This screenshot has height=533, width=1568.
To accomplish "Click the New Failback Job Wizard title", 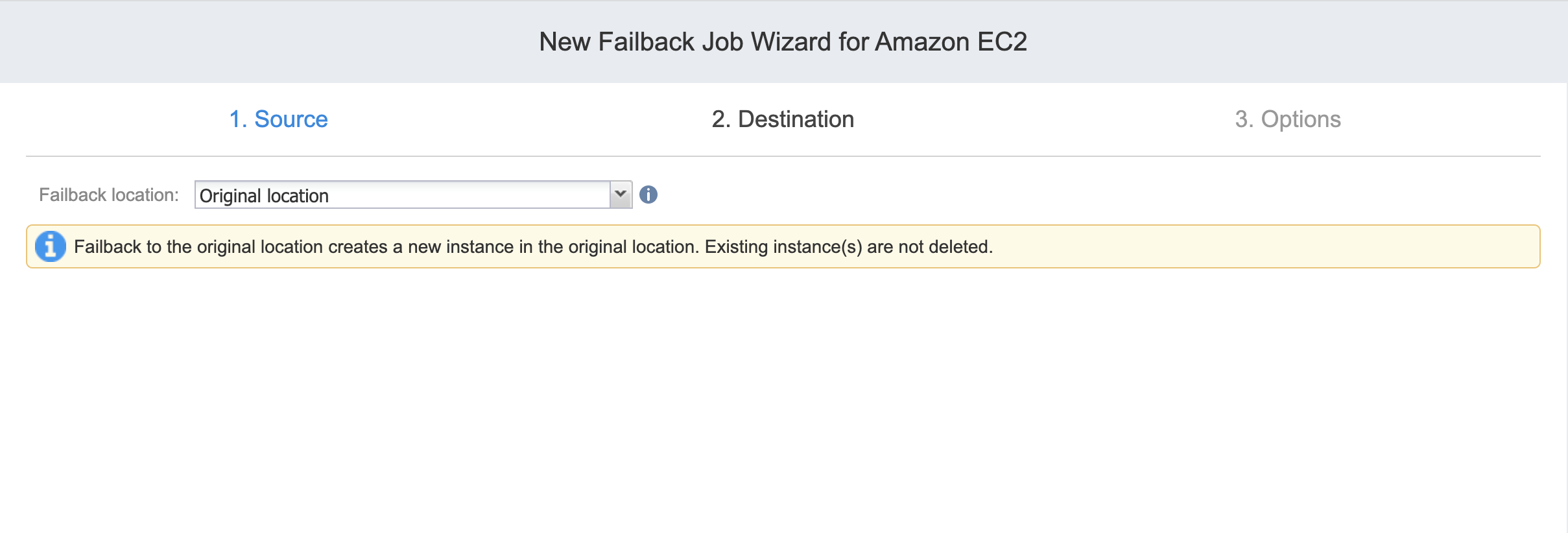I will point(783,42).
